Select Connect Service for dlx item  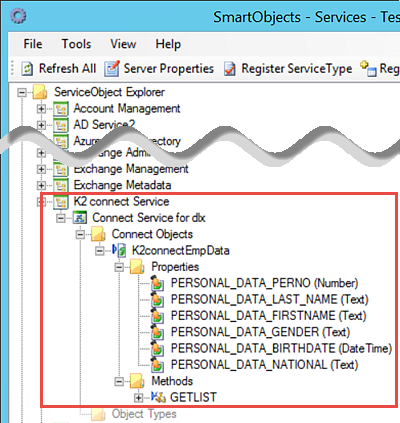tap(149, 218)
